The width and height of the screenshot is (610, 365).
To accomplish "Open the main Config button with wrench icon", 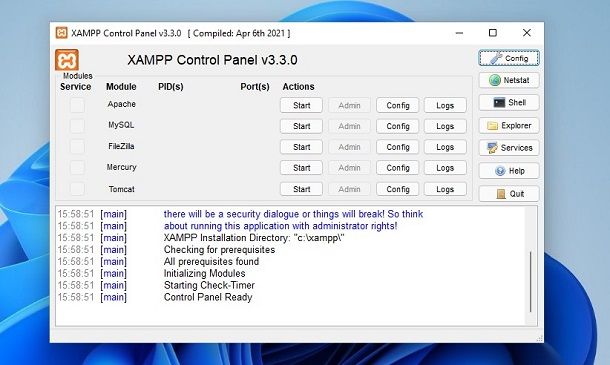I will 509,58.
